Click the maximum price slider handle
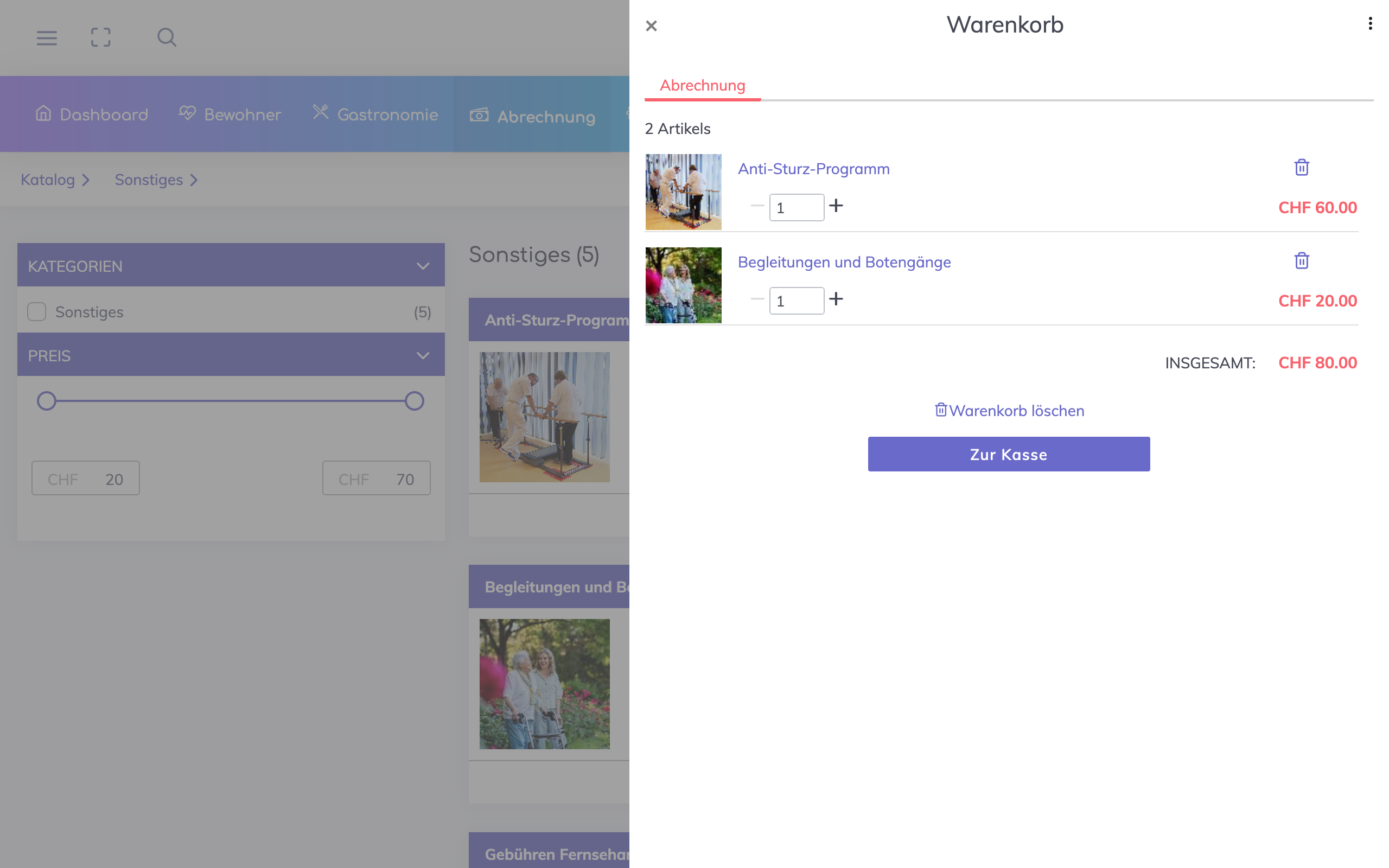This screenshot has height=868, width=1389. [414, 401]
